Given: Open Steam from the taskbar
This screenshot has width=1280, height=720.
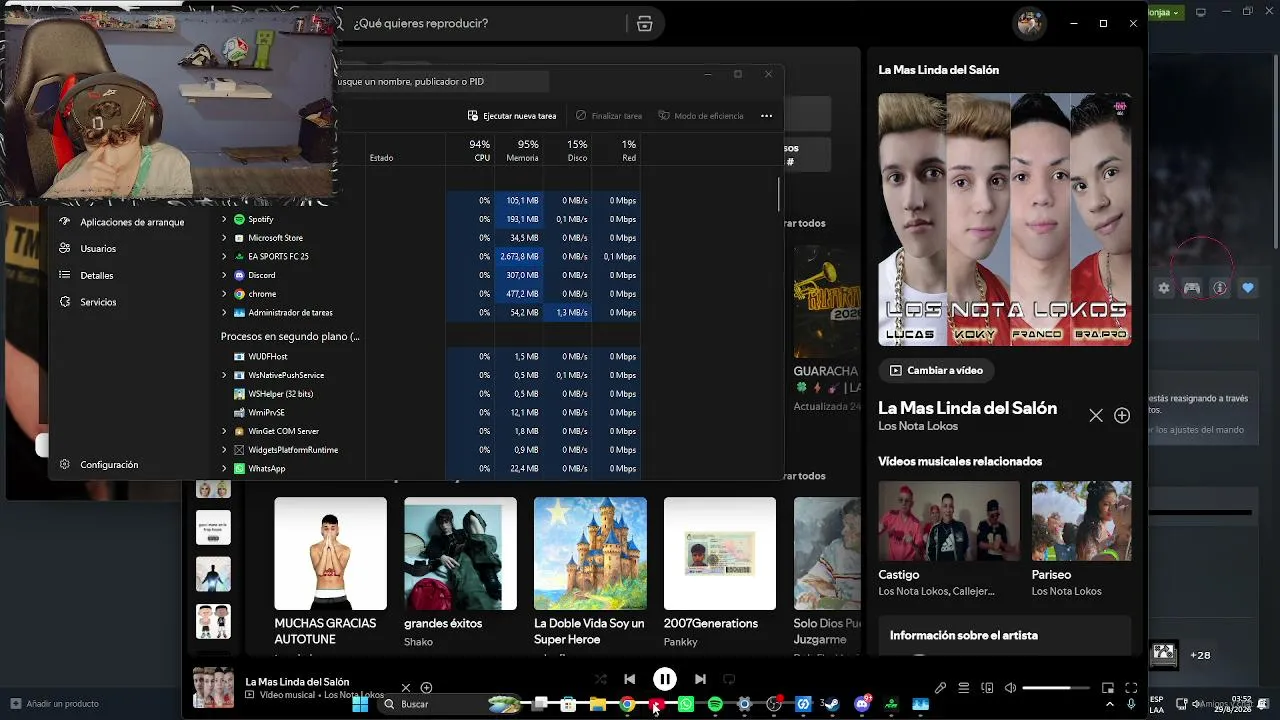Looking at the screenshot, I should 832,704.
